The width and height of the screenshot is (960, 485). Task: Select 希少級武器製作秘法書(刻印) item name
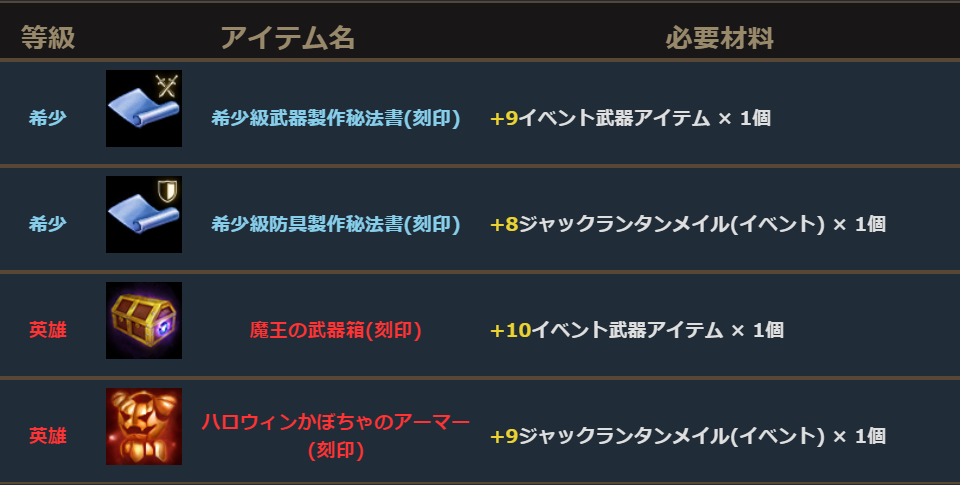336,118
